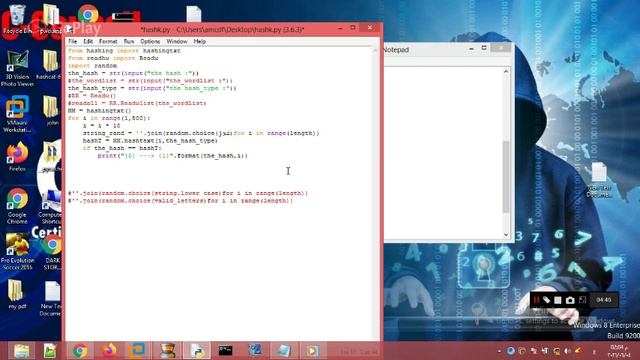Select the recorder's pencil annotation tool
This screenshot has height=360, width=640.
[x=547, y=300]
